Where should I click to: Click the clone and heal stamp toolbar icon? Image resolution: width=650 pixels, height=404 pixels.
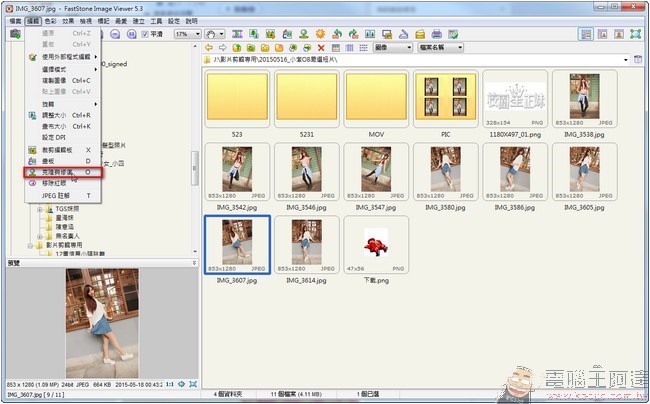click(303, 34)
